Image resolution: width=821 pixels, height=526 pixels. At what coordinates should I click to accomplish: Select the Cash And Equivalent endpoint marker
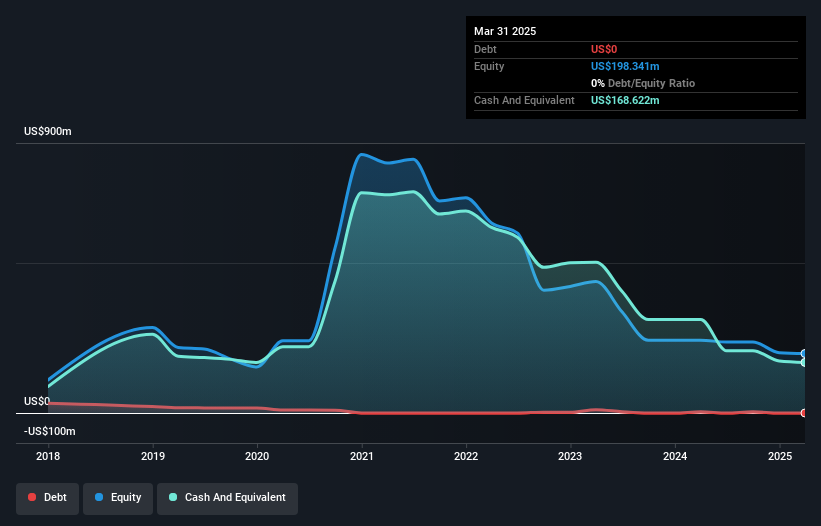pos(804,362)
